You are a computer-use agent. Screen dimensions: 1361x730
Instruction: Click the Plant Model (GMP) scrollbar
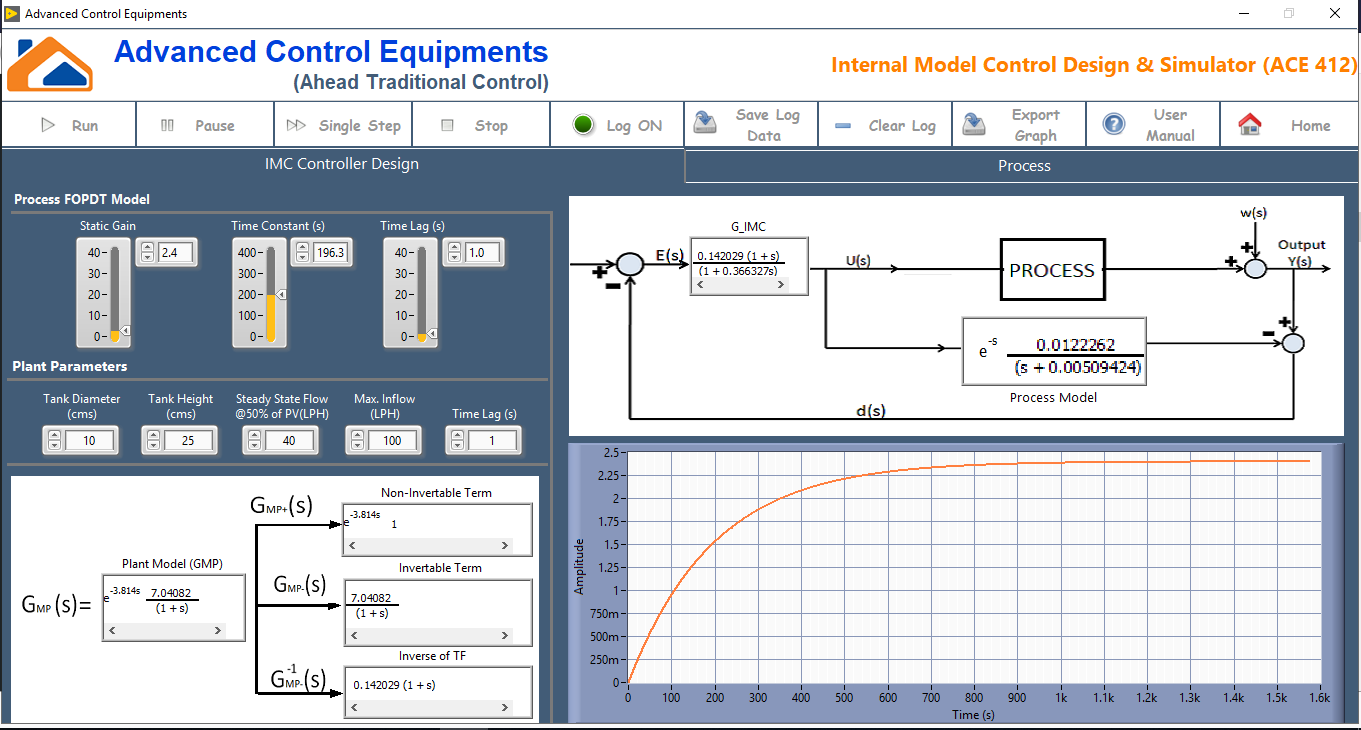point(165,631)
